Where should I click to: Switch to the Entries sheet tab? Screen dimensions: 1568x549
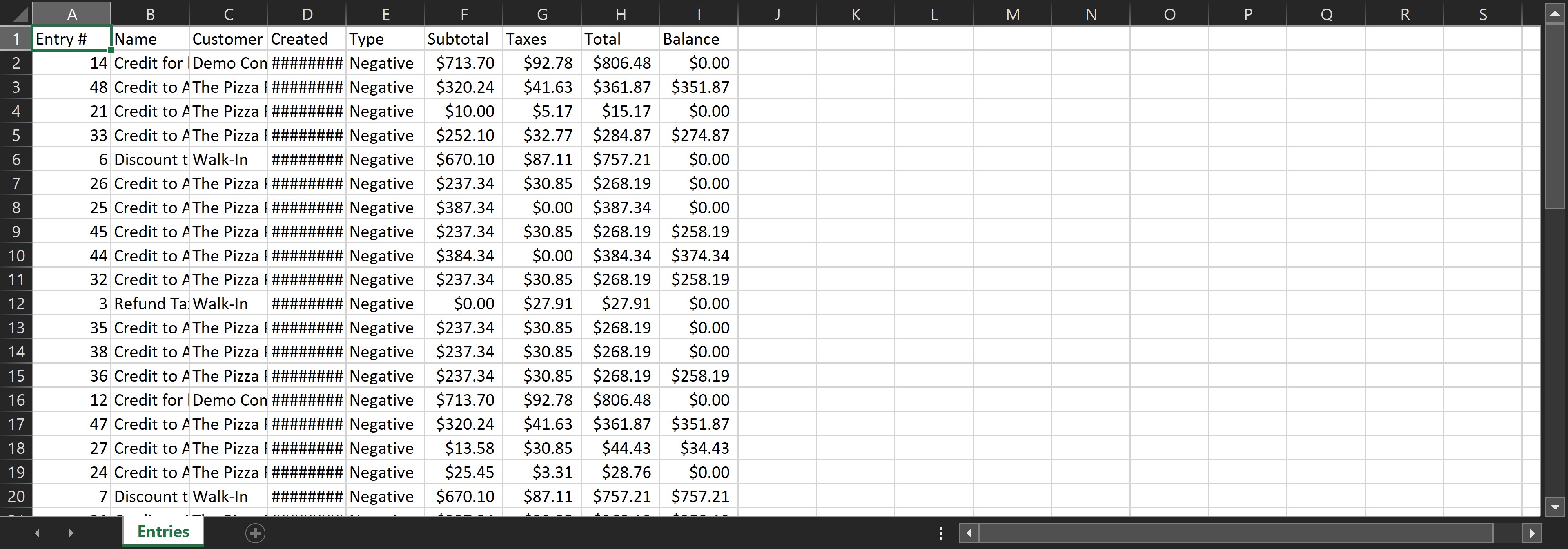point(163,532)
